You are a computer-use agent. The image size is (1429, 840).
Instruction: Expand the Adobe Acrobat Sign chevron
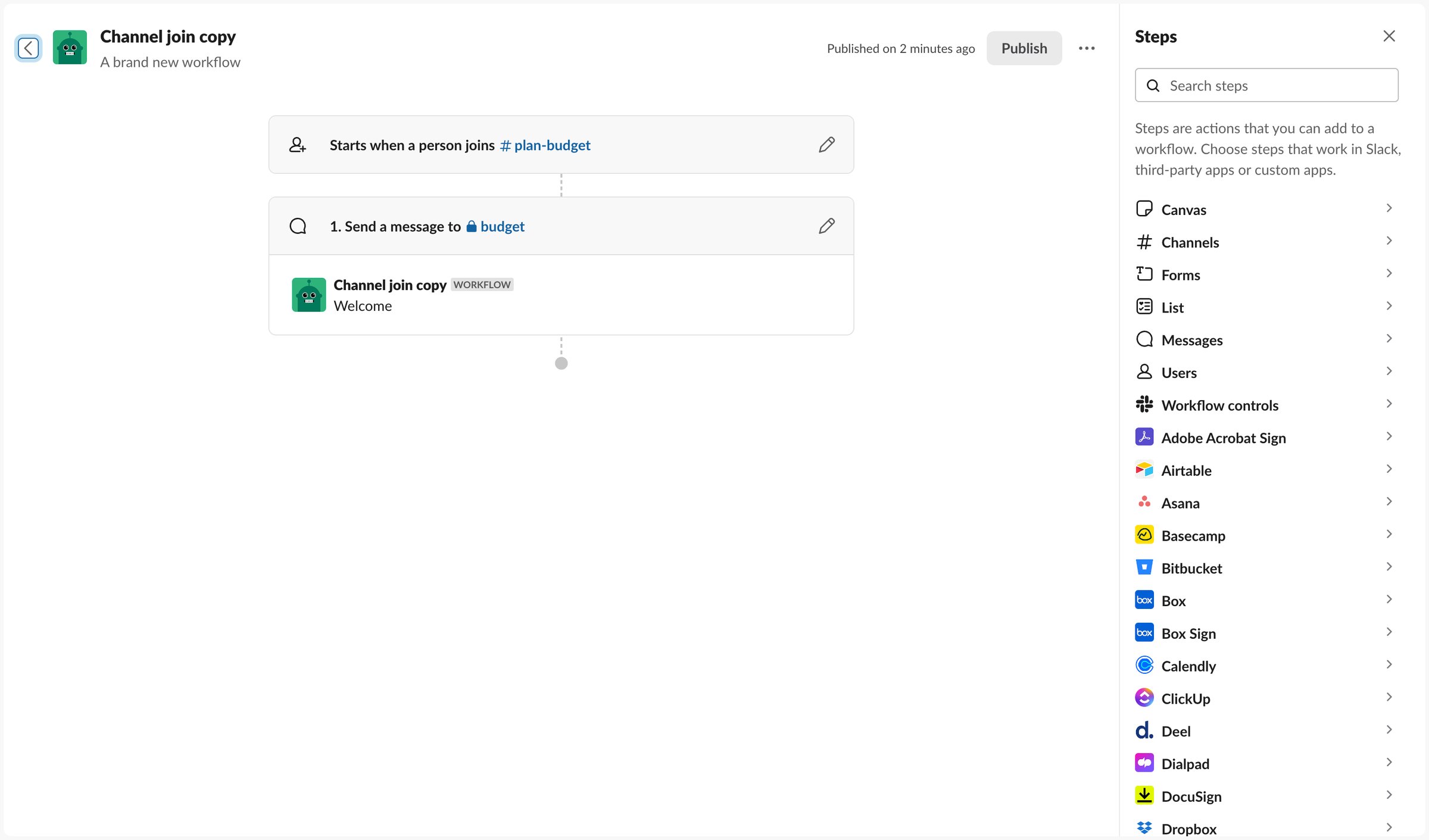pyautogui.click(x=1389, y=436)
